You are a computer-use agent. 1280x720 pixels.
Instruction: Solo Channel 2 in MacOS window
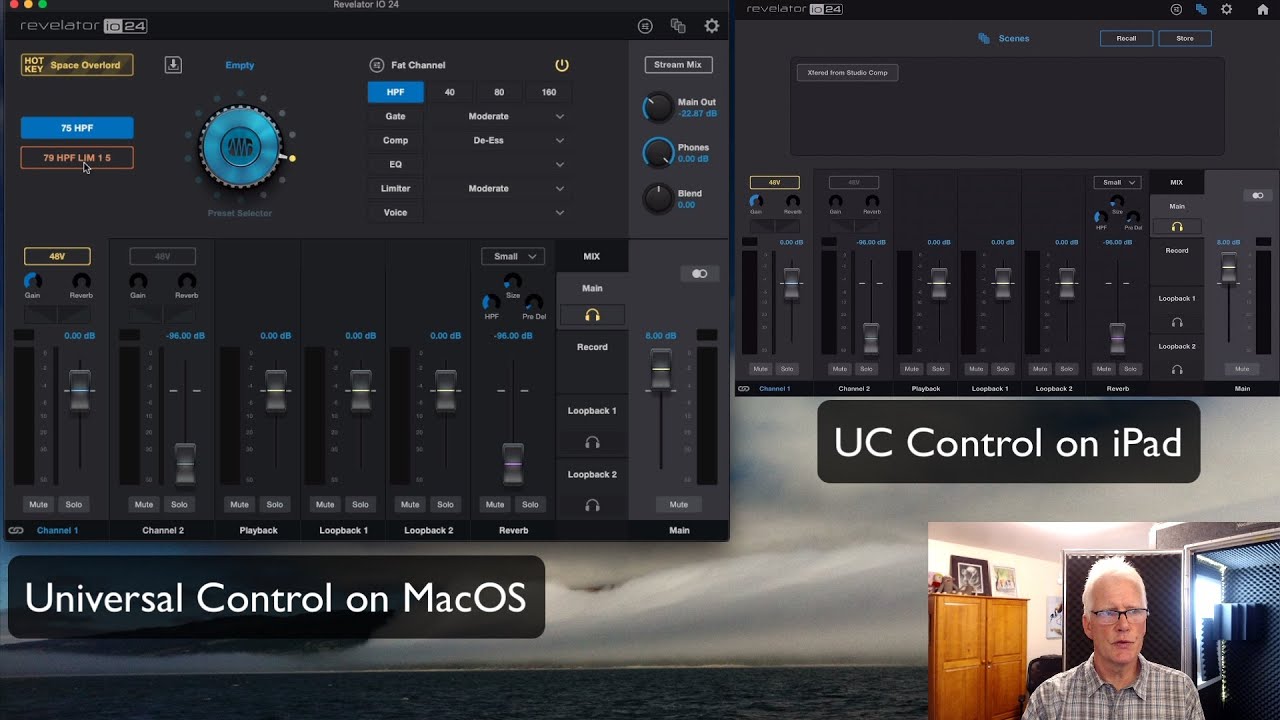(x=179, y=504)
